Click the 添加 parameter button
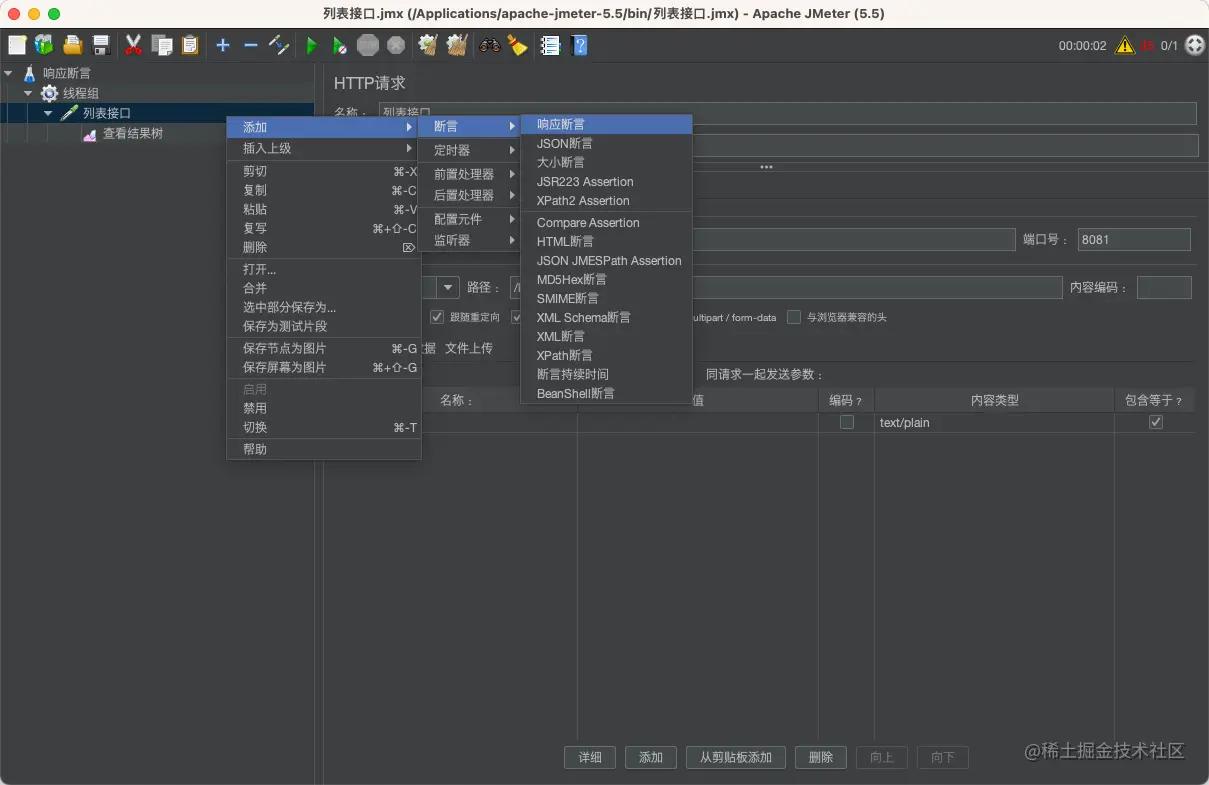Viewport: 1209px width, 785px height. click(651, 757)
